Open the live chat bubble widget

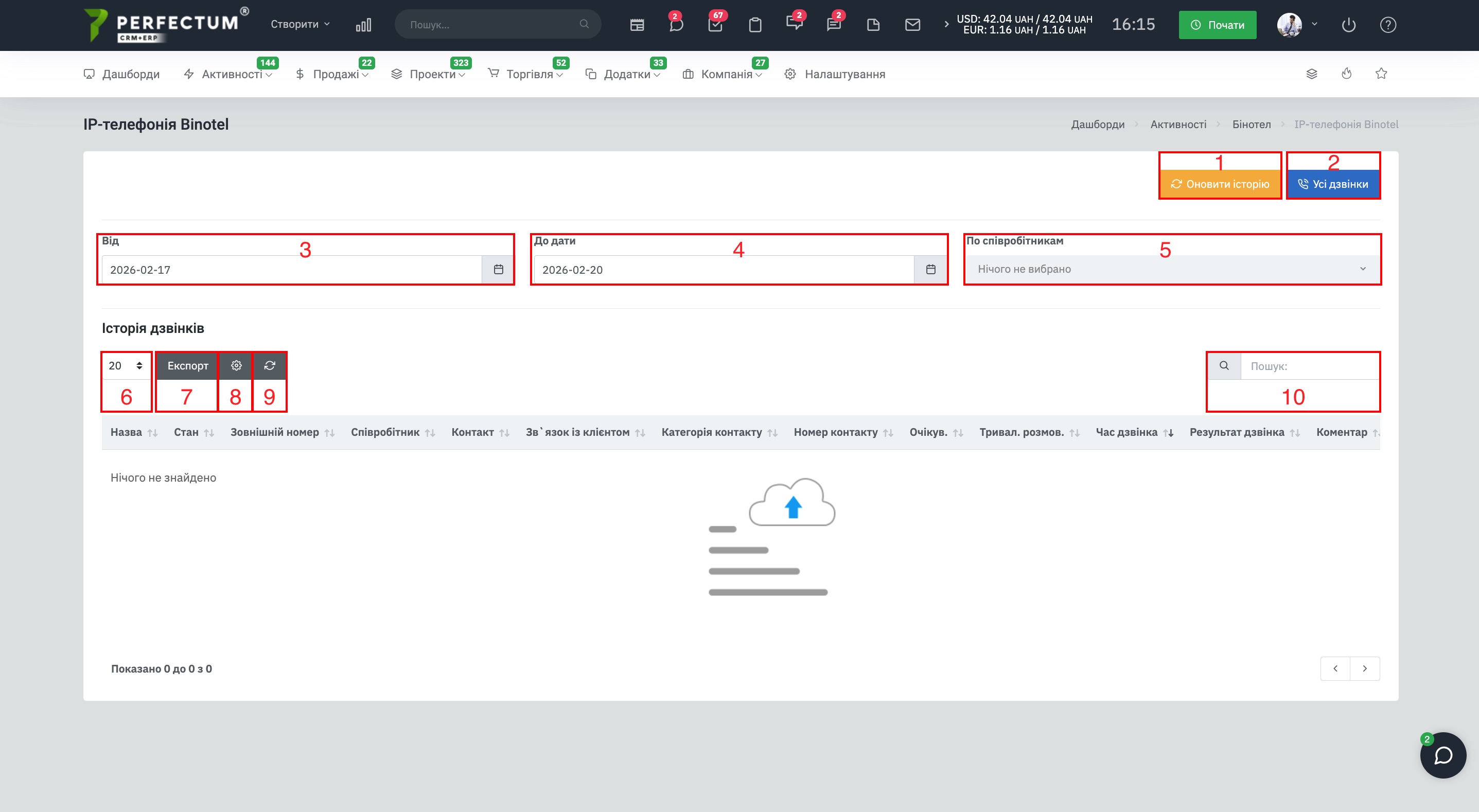click(1443, 755)
